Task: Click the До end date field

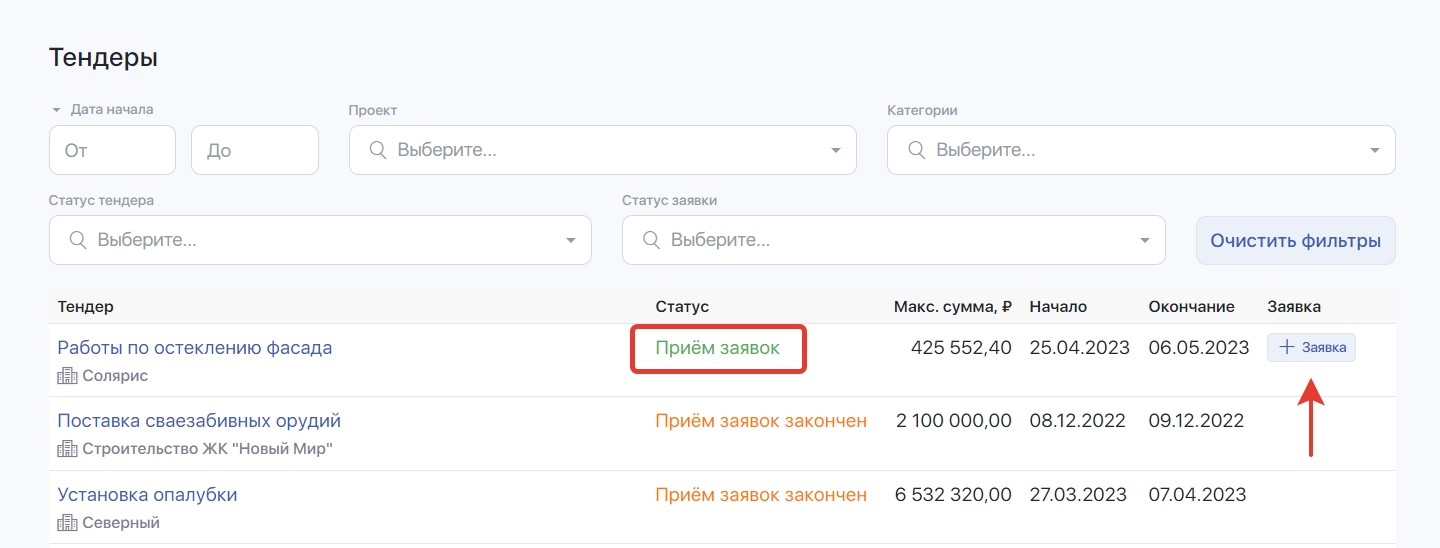Action: (254, 150)
